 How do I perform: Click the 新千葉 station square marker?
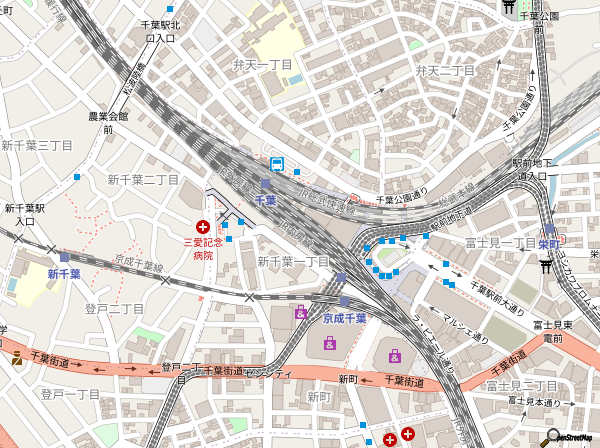coord(65,258)
